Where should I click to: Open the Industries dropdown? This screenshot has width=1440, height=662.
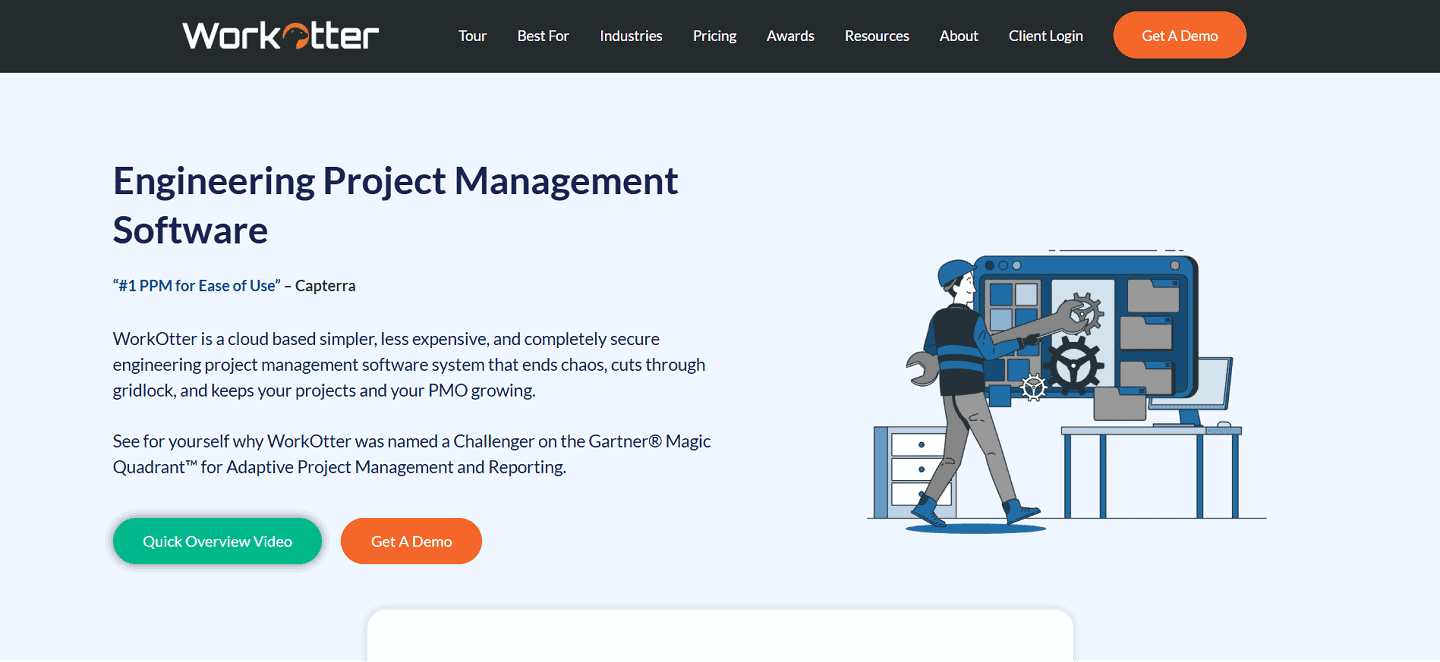[630, 35]
